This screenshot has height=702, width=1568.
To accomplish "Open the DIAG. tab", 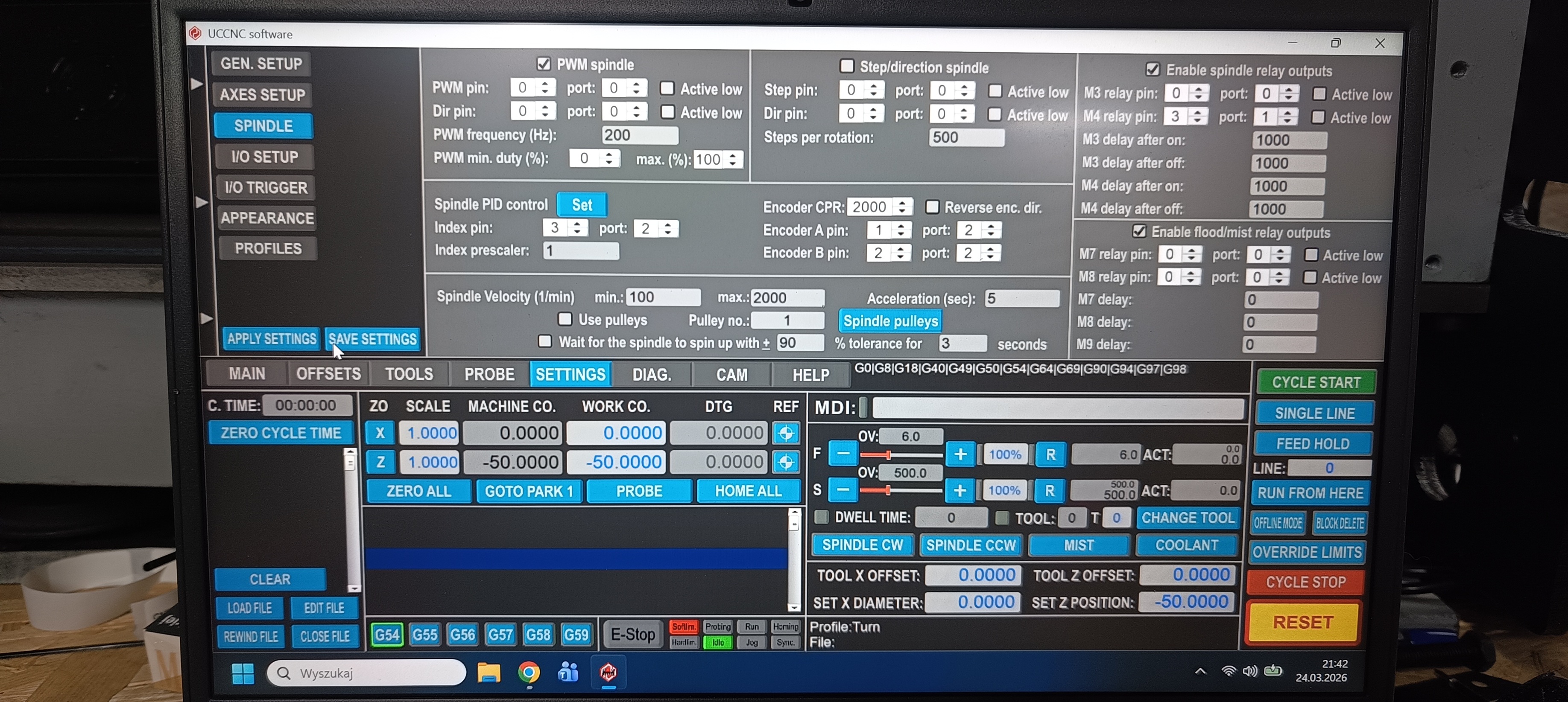I will pos(651,375).
